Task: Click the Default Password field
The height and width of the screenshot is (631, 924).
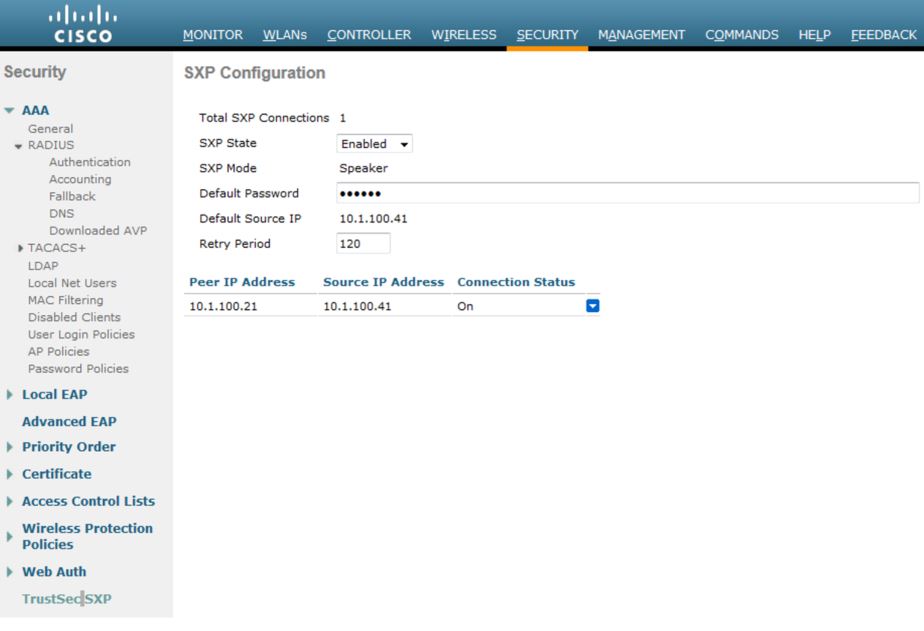Action: click(628, 193)
